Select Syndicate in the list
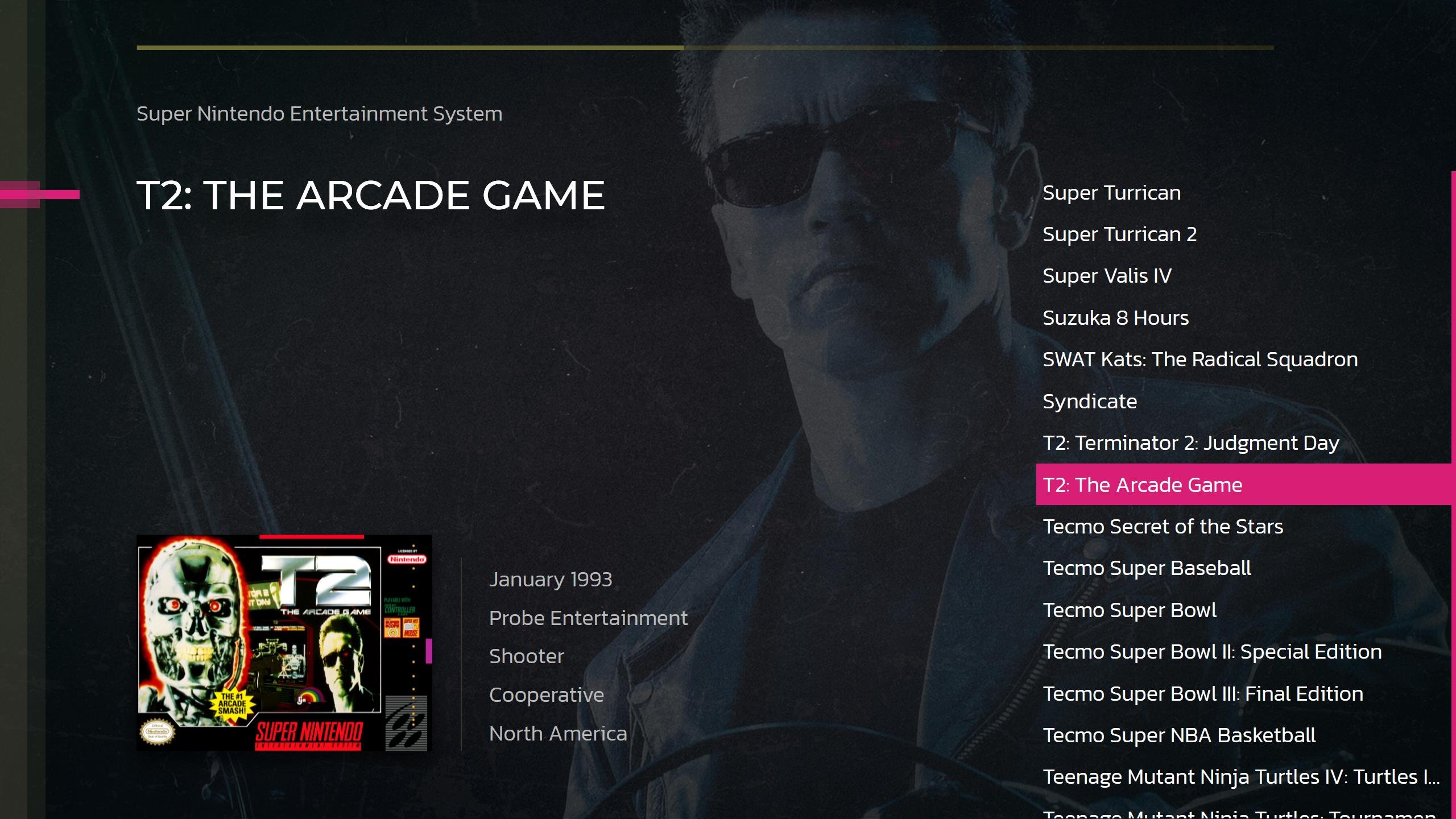 coord(1090,402)
